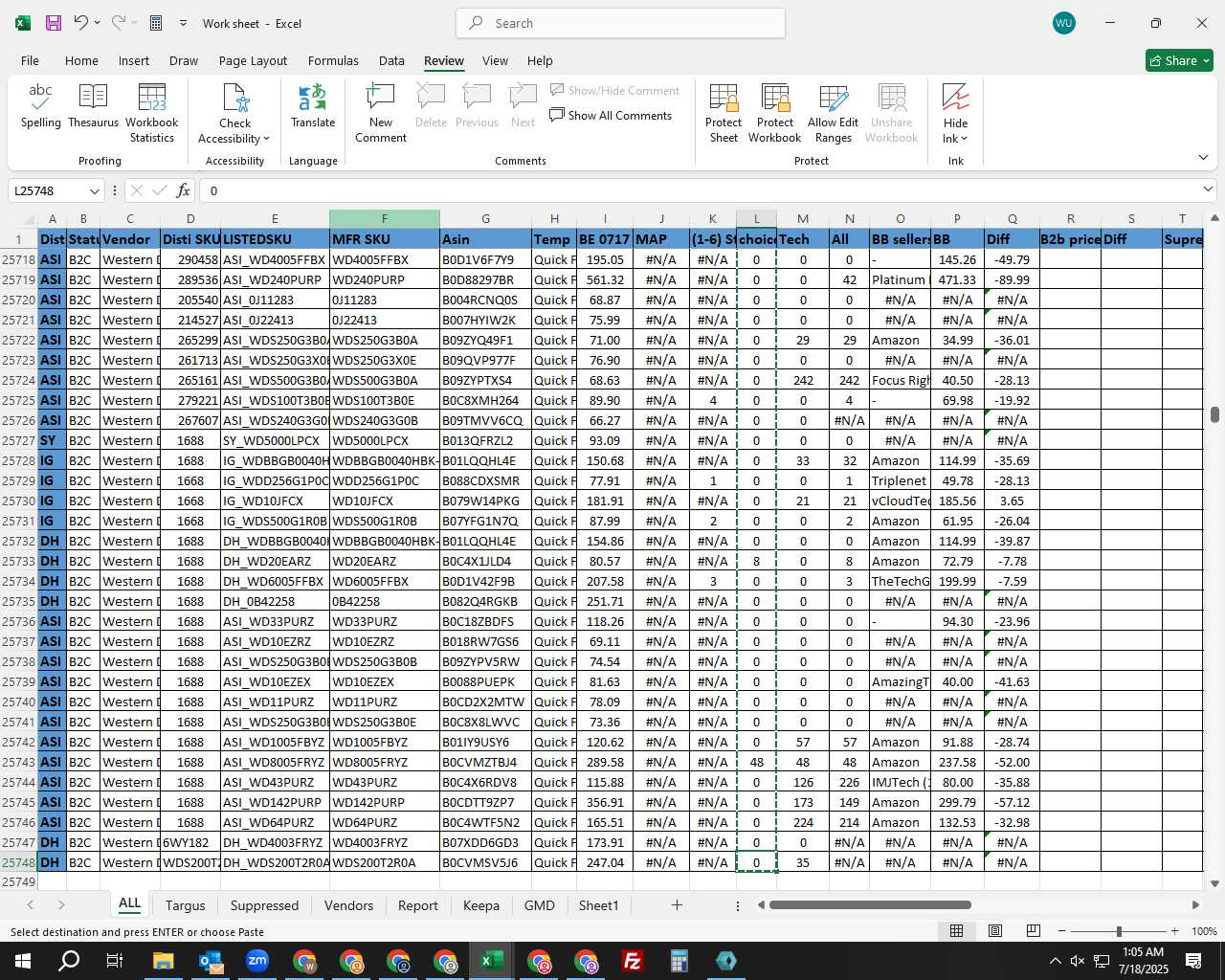Image resolution: width=1225 pixels, height=980 pixels.
Task: Add a new sheet with plus button
Action: [x=677, y=904]
